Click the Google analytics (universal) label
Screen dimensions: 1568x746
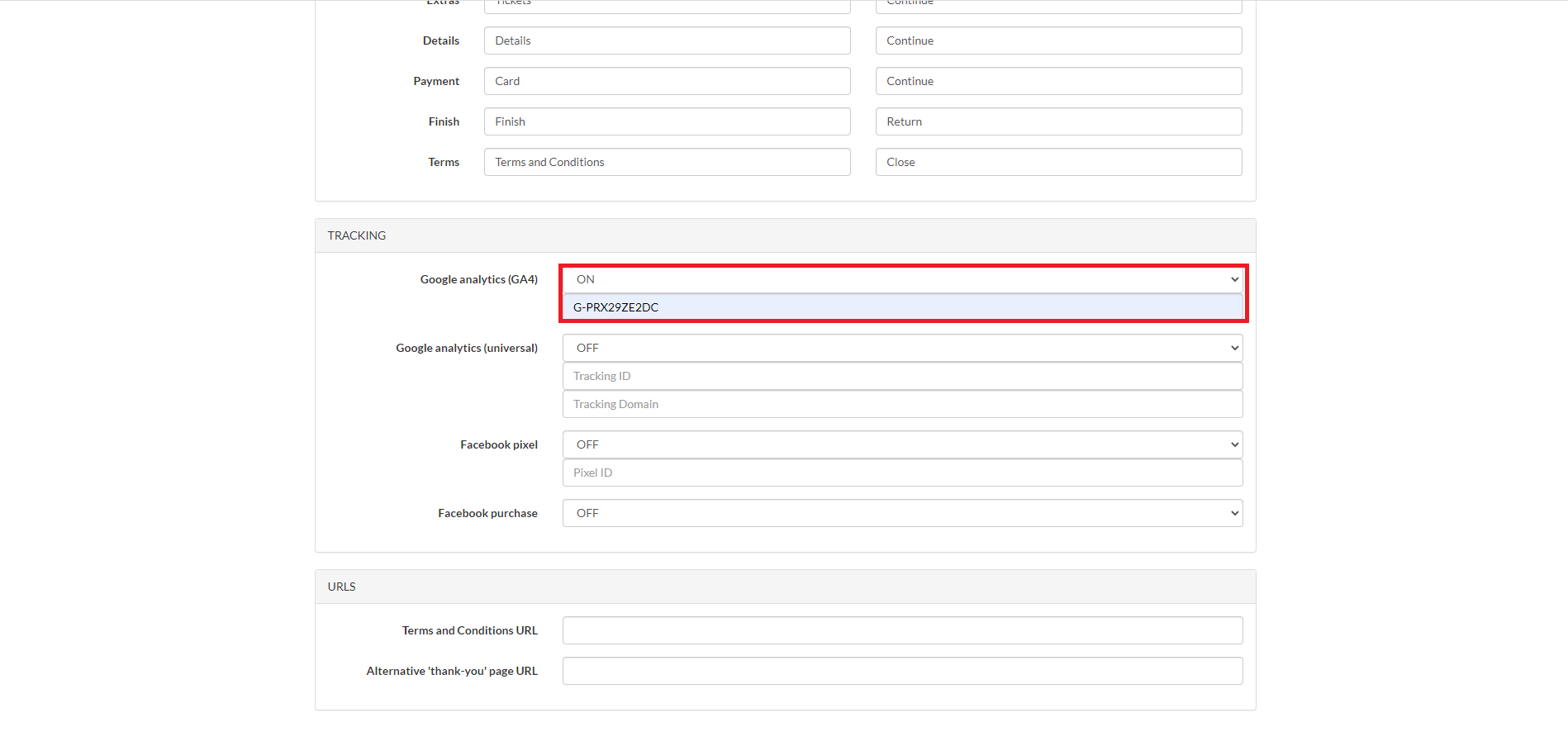click(x=466, y=348)
